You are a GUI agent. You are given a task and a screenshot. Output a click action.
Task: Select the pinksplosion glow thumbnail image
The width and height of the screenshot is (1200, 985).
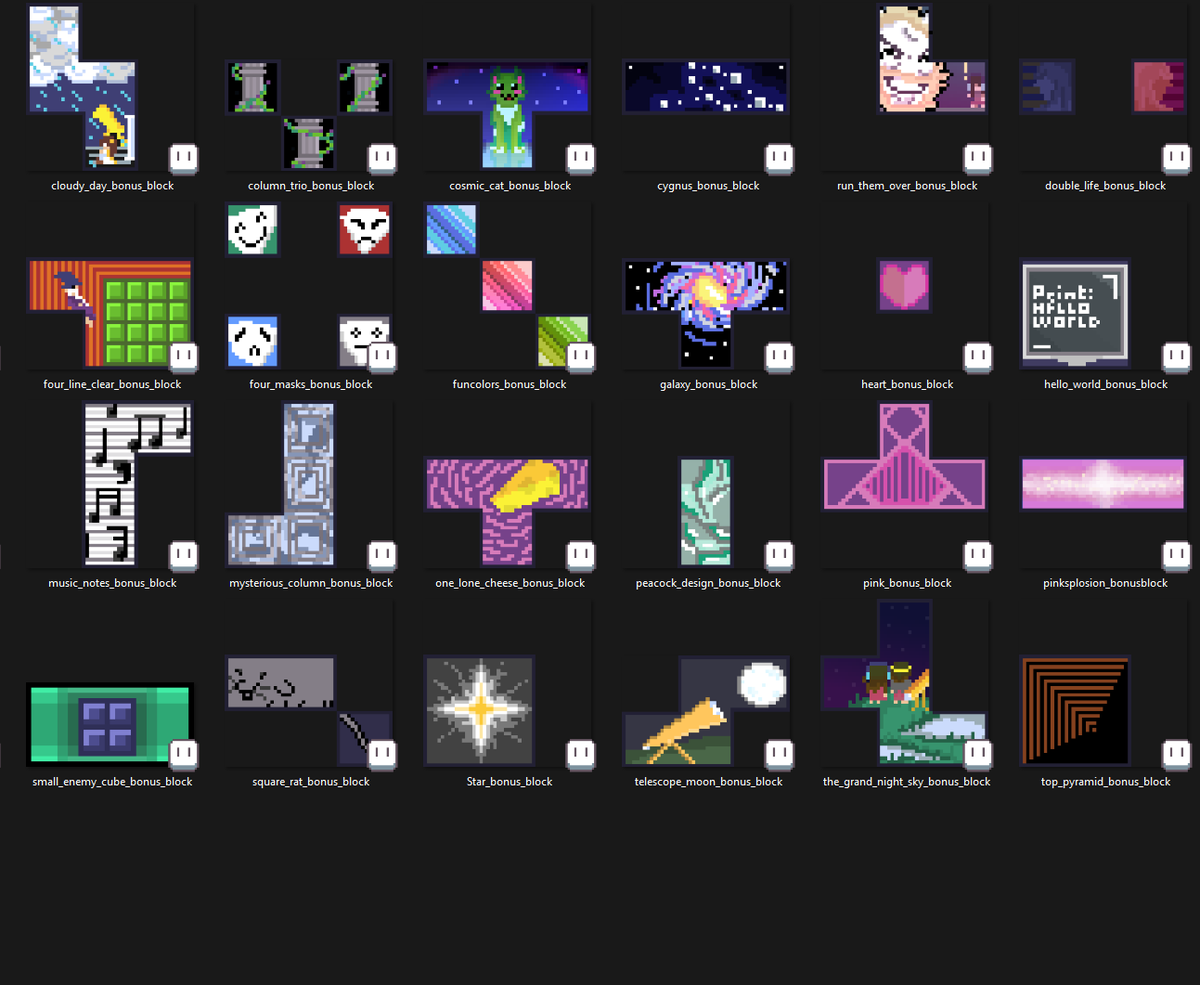tap(1103, 485)
